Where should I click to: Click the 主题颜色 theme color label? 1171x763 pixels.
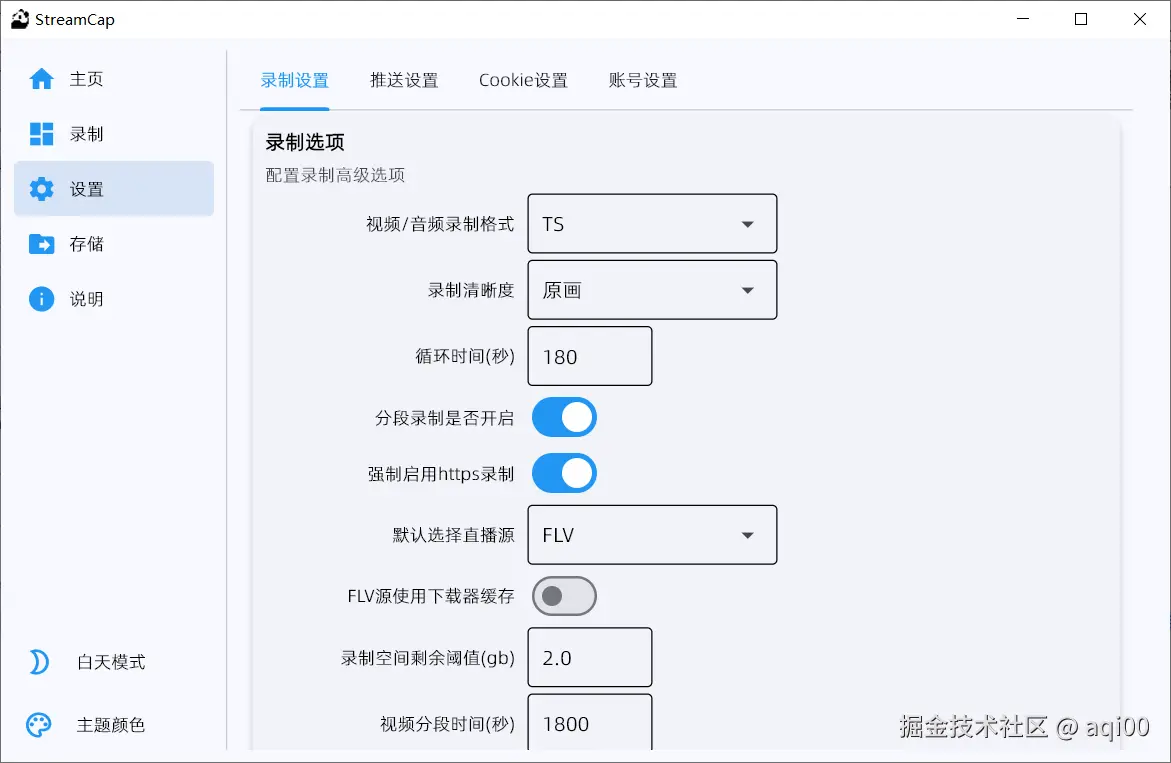pos(113,725)
